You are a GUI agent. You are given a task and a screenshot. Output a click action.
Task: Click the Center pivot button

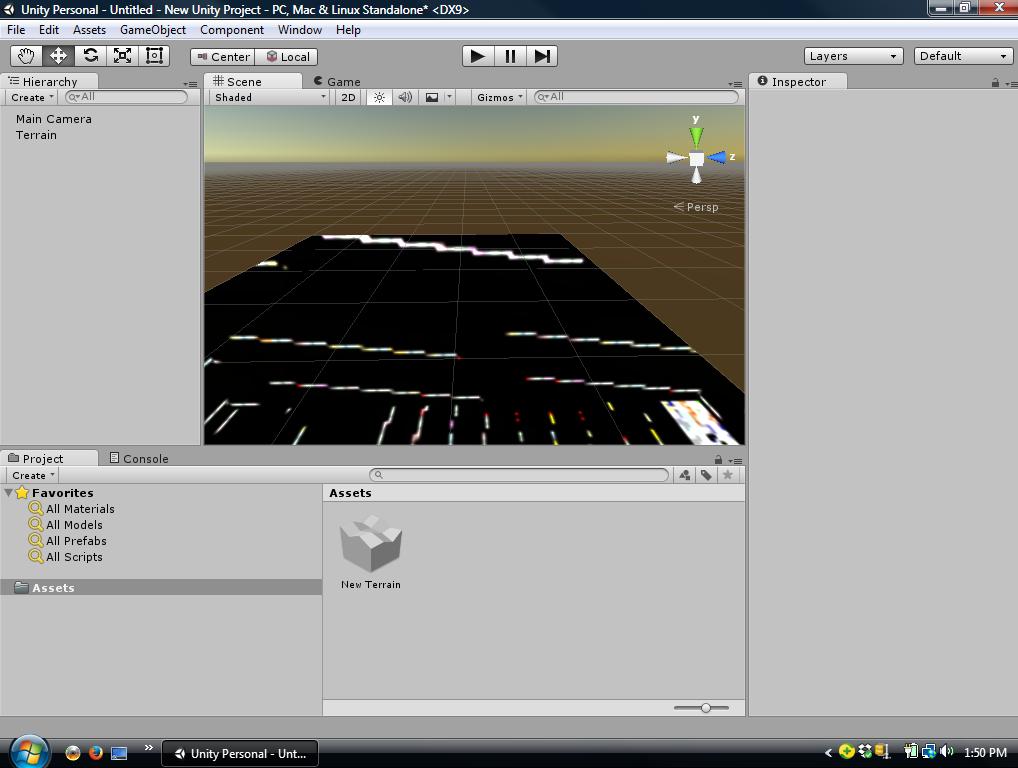click(222, 56)
